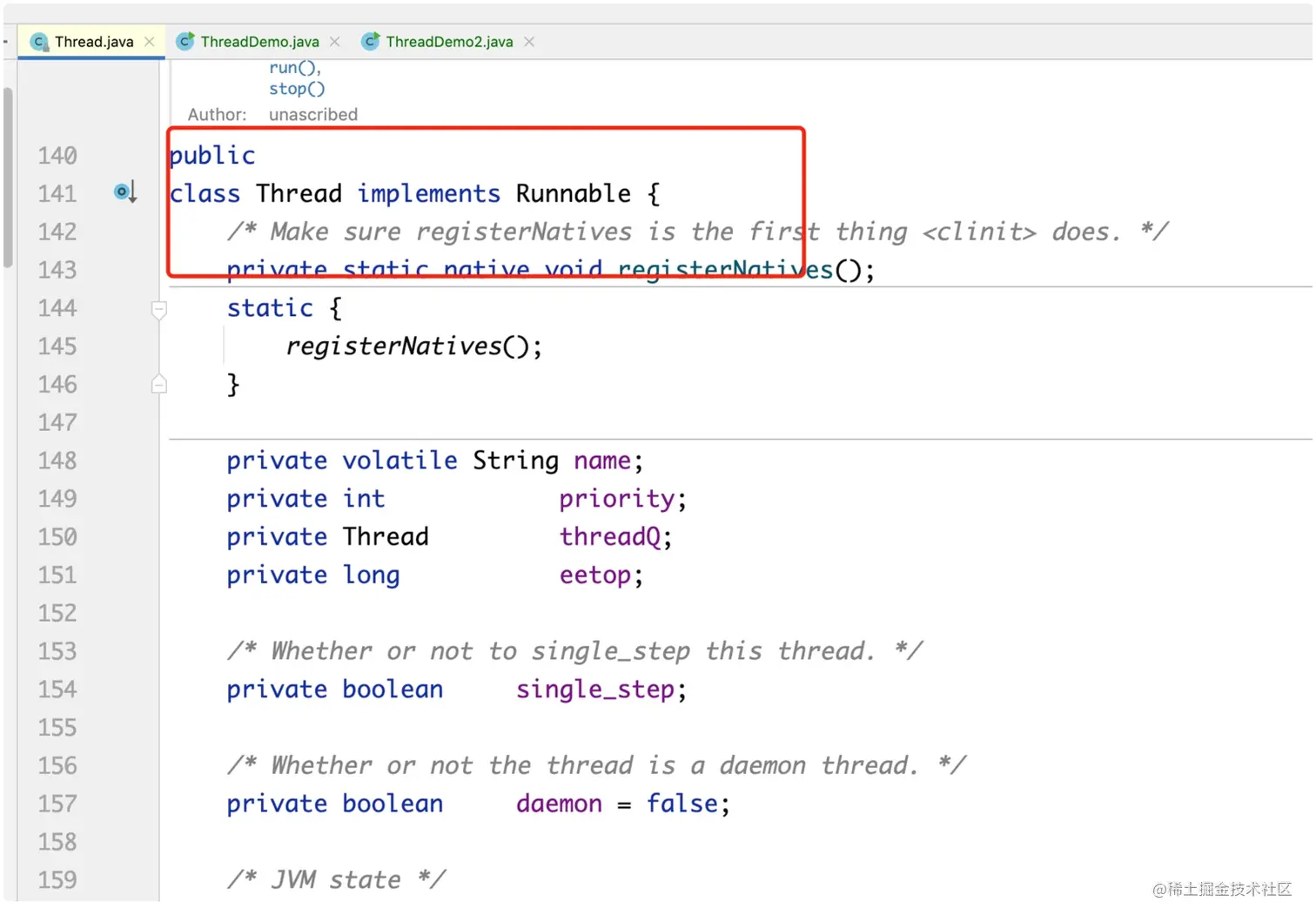Viewport: 1316px width, 922px height.
Task: Click line number 150 in the gutter
Action: 57,537
